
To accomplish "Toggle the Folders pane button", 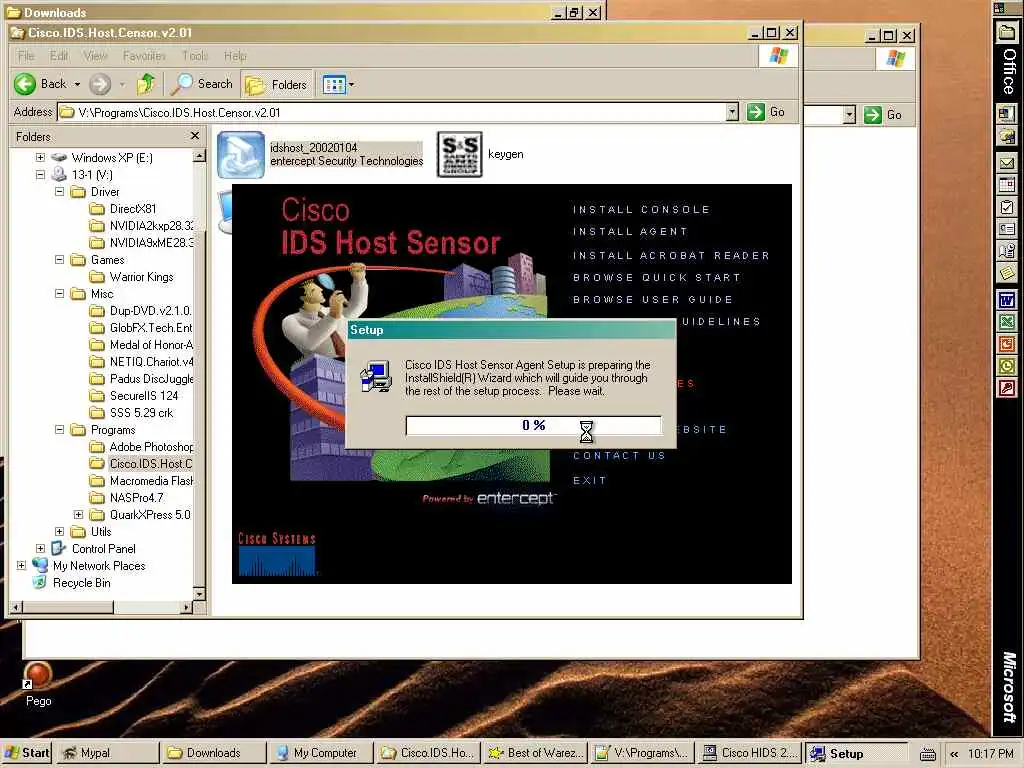I will tap(276, 84).
